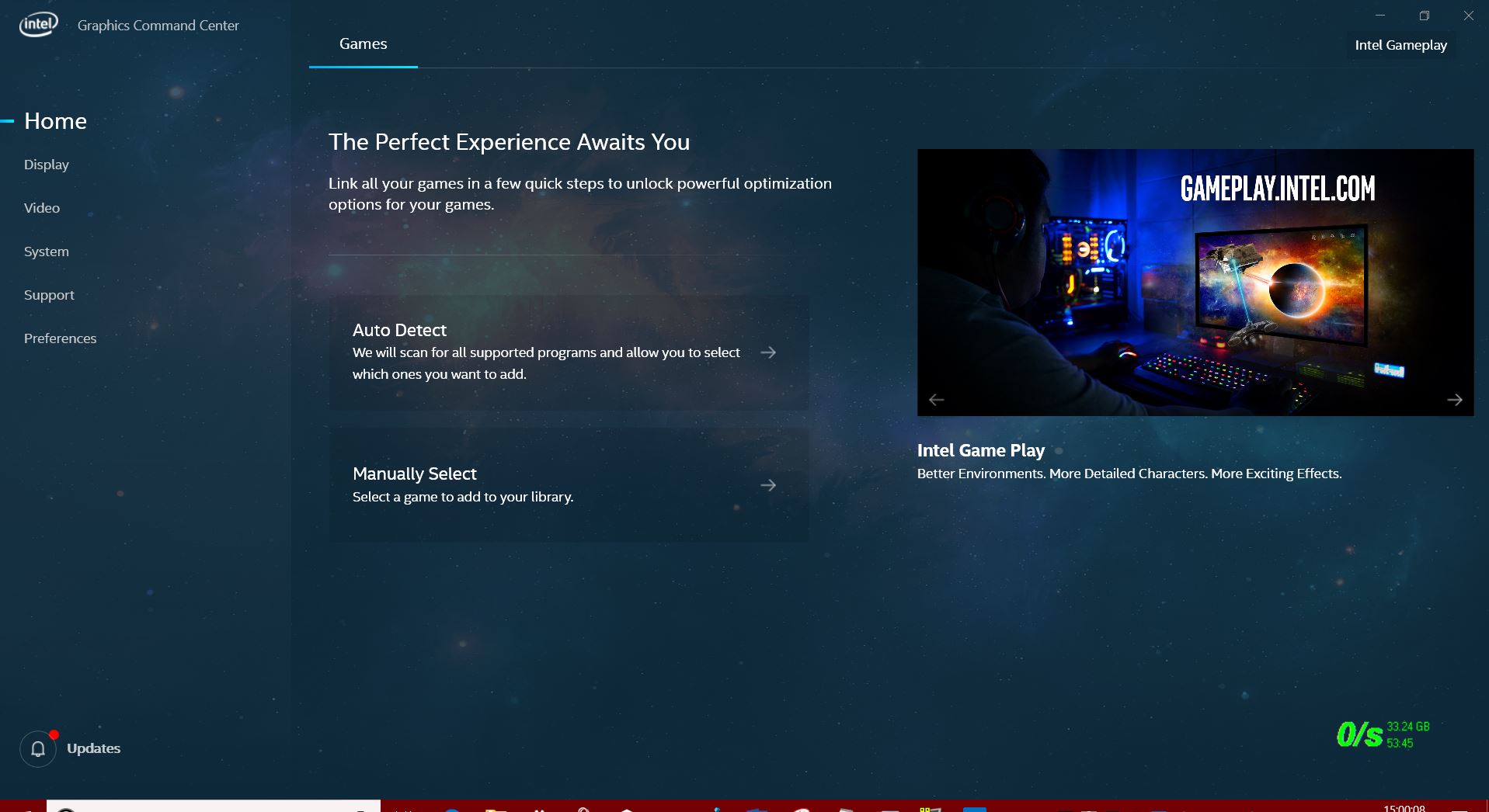
Task: Close the Graphics Command Center window
Action: 1468,16
